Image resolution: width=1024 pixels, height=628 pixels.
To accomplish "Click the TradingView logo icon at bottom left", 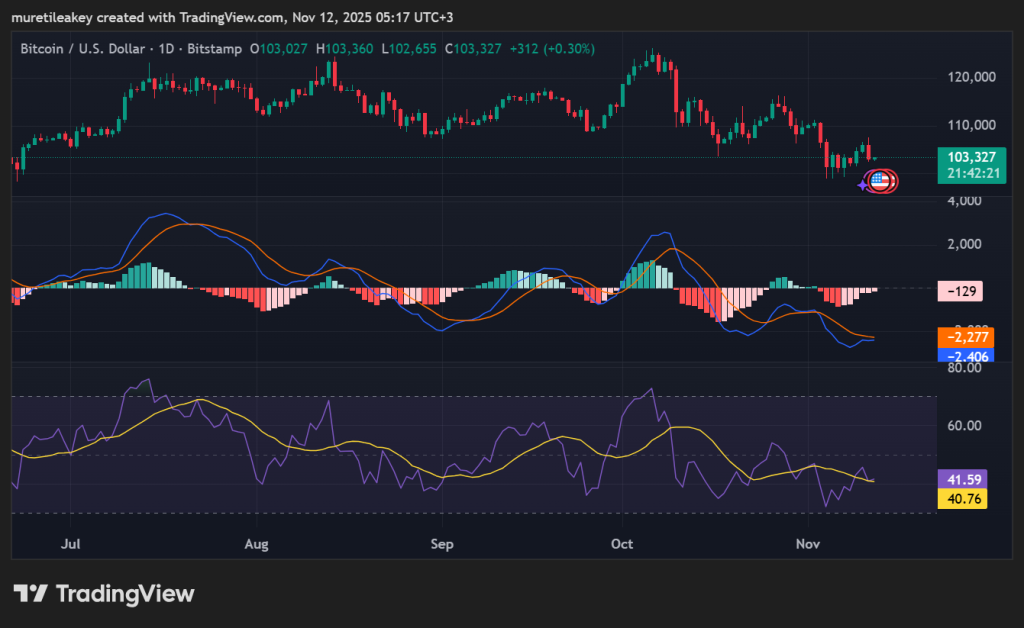I will [x=30, y=594].
